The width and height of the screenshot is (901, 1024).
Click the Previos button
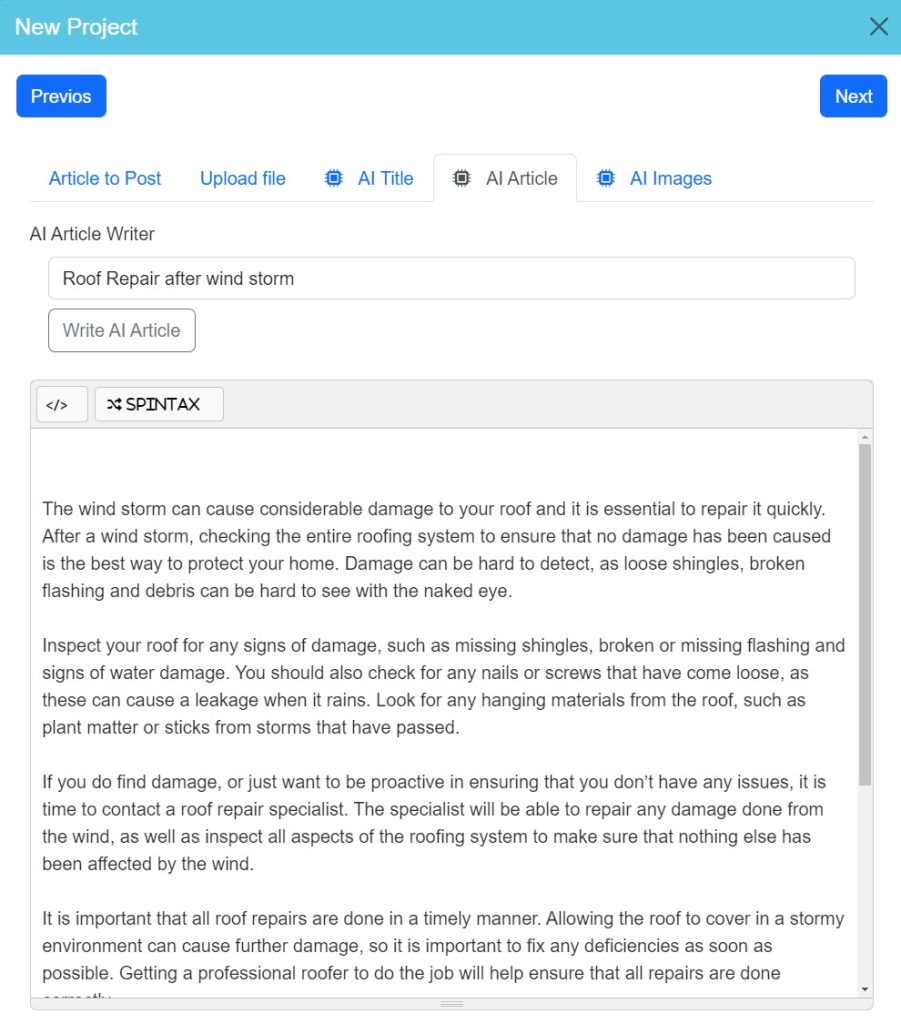pos(61,96)
